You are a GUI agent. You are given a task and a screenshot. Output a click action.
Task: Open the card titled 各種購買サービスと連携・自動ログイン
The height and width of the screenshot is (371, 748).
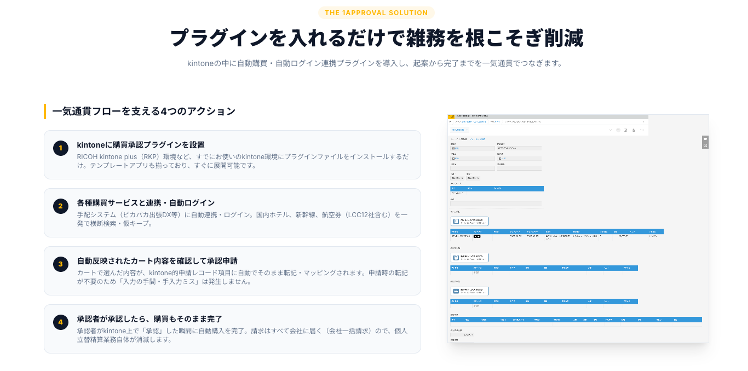tap(232, 213)
